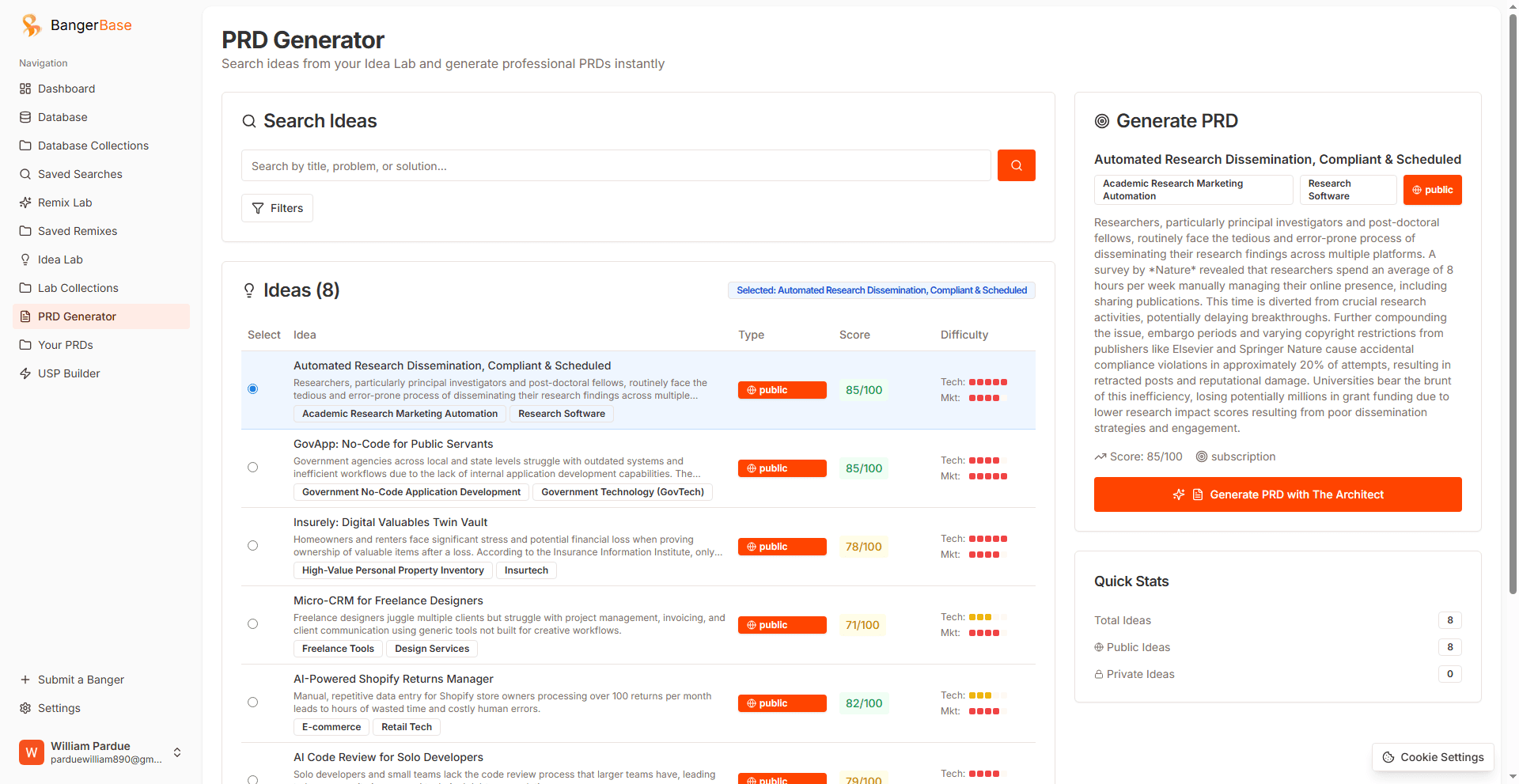The image size is (1519, 784).
Task: Select the Insurely idea radio button
Action: pyautogui.click(x=252, y=546)
